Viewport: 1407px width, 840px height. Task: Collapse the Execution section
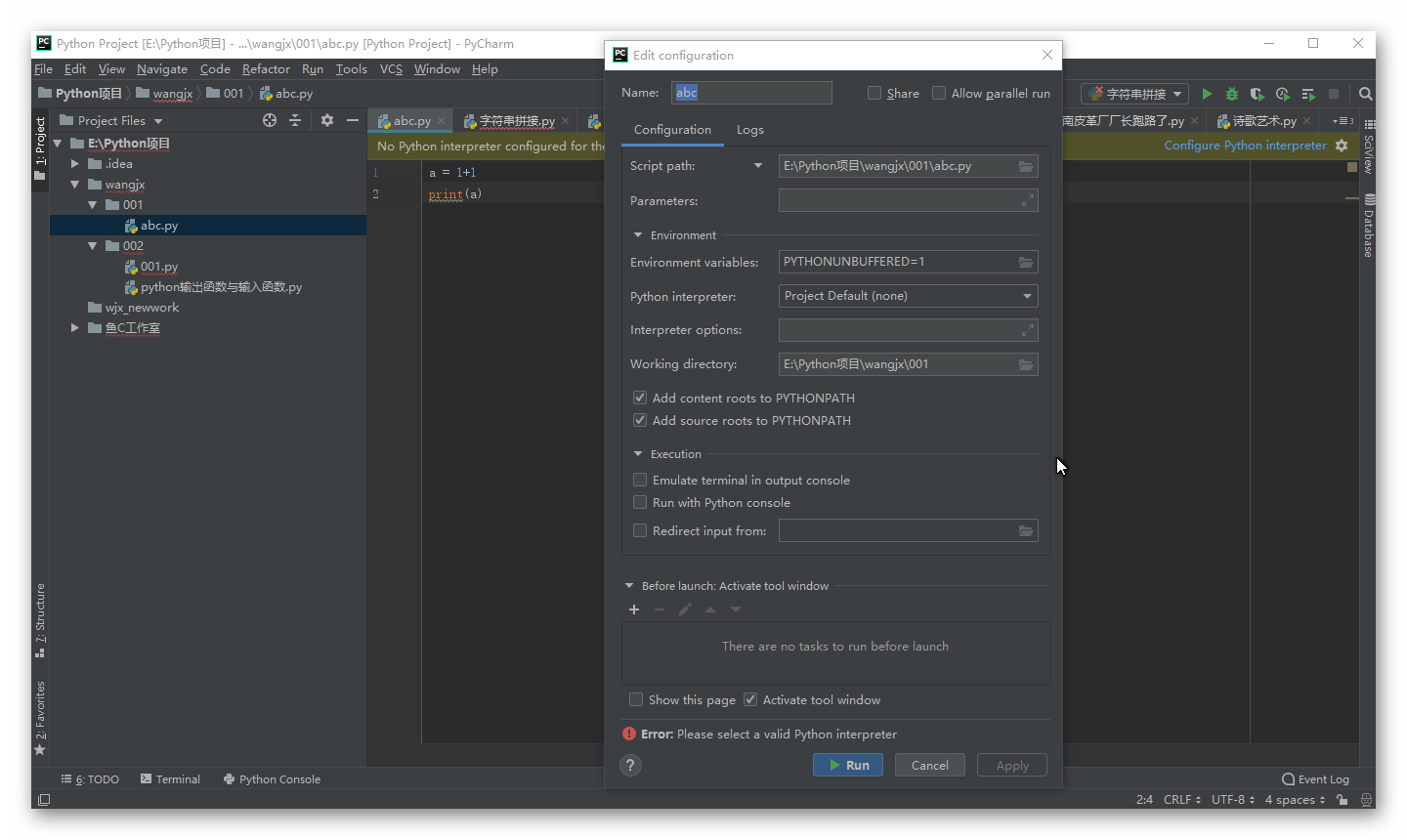638,454
